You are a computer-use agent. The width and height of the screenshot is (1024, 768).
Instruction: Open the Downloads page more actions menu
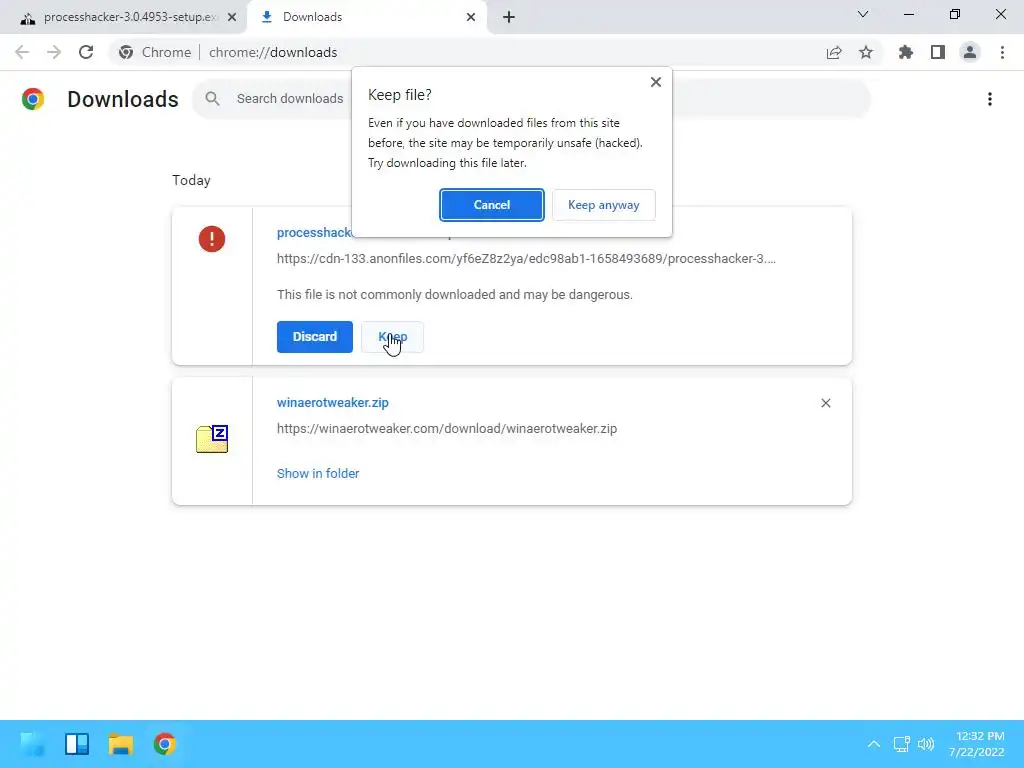tap(989, 99)
